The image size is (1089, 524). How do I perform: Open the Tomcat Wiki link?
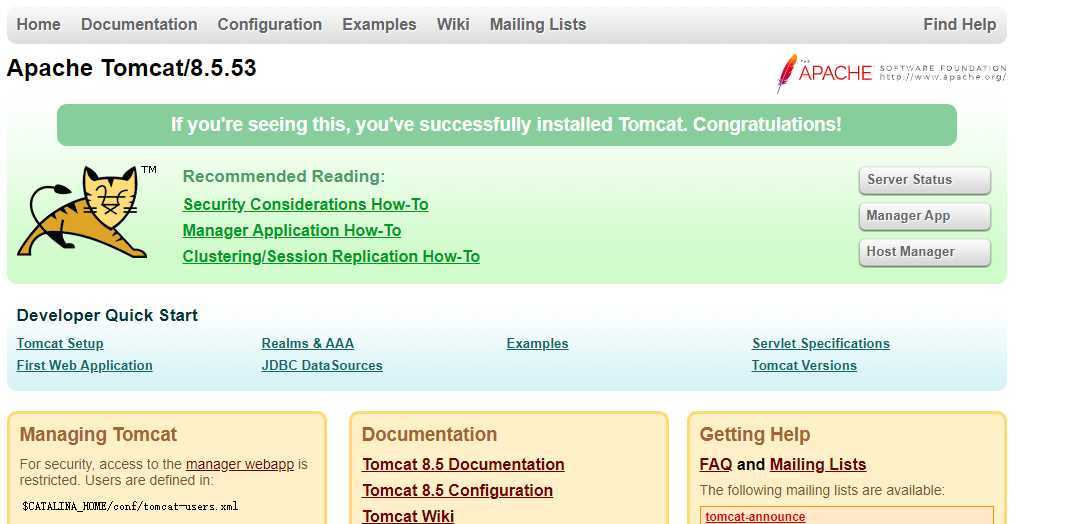pyautogui.click(x=408, y=516)
